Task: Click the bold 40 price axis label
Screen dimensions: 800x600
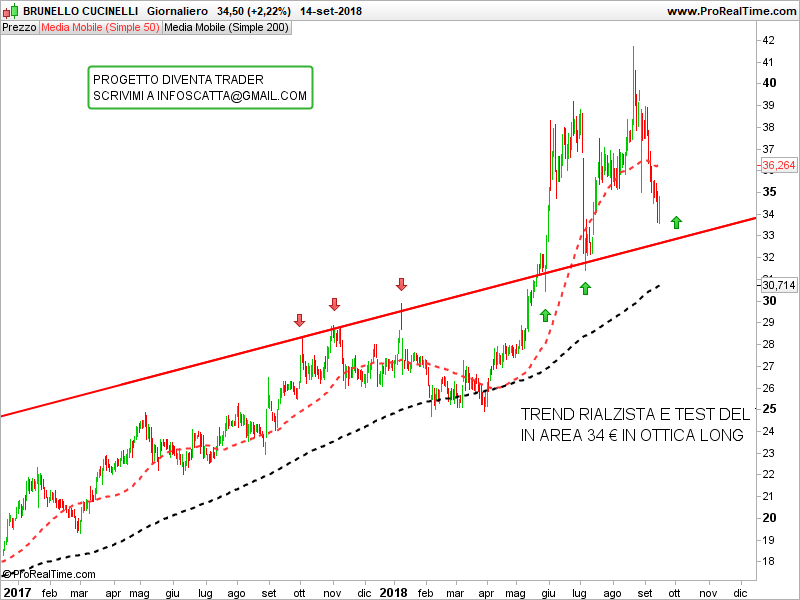Action: coord(769,83)
